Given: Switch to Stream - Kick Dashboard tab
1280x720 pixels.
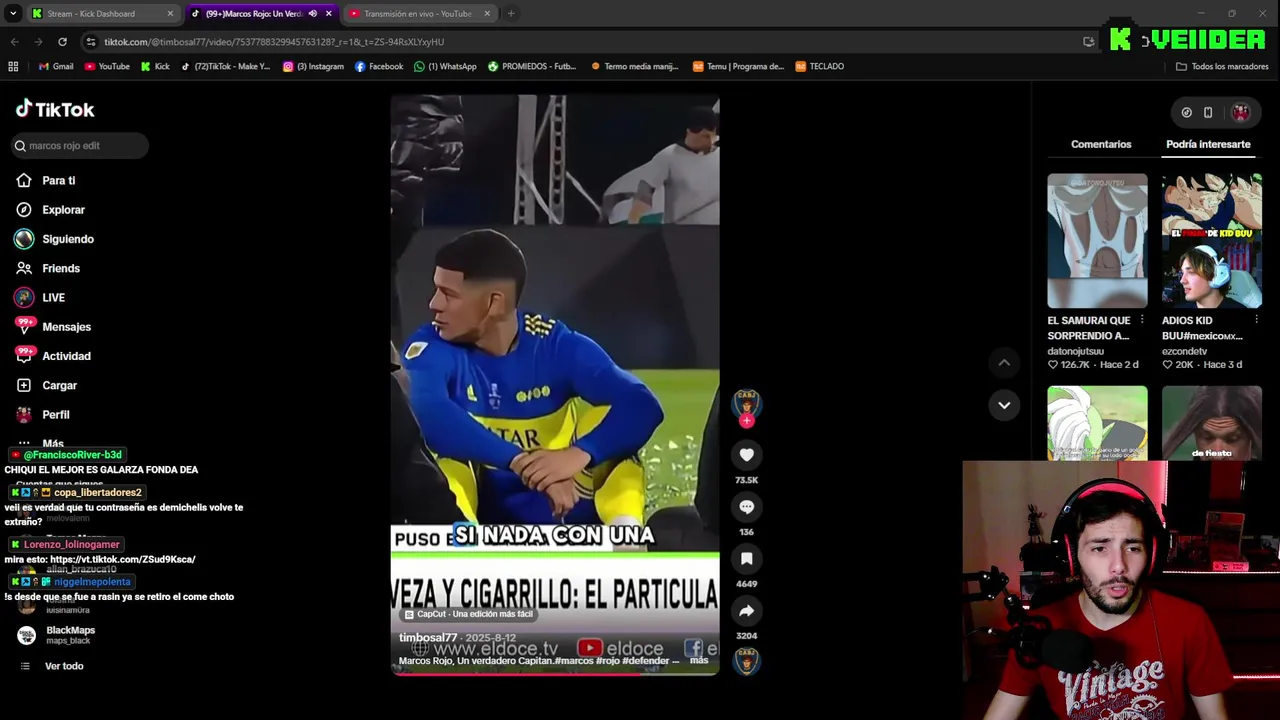Looking at the screenshot, I should [x=100, y=14].
